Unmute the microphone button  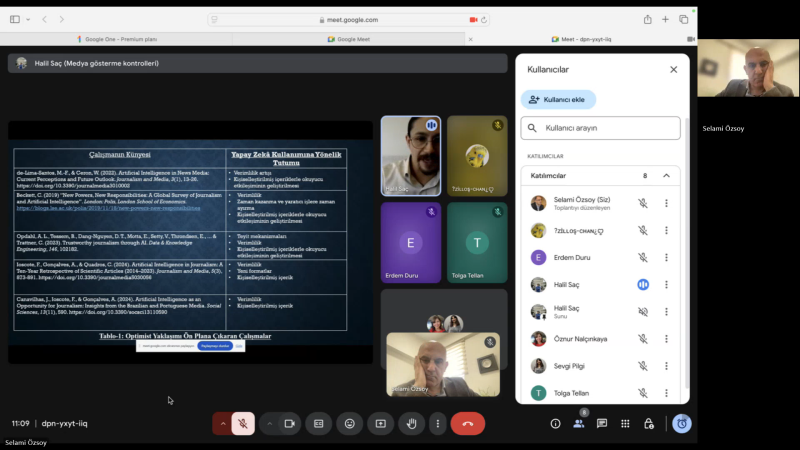(243, 423)
